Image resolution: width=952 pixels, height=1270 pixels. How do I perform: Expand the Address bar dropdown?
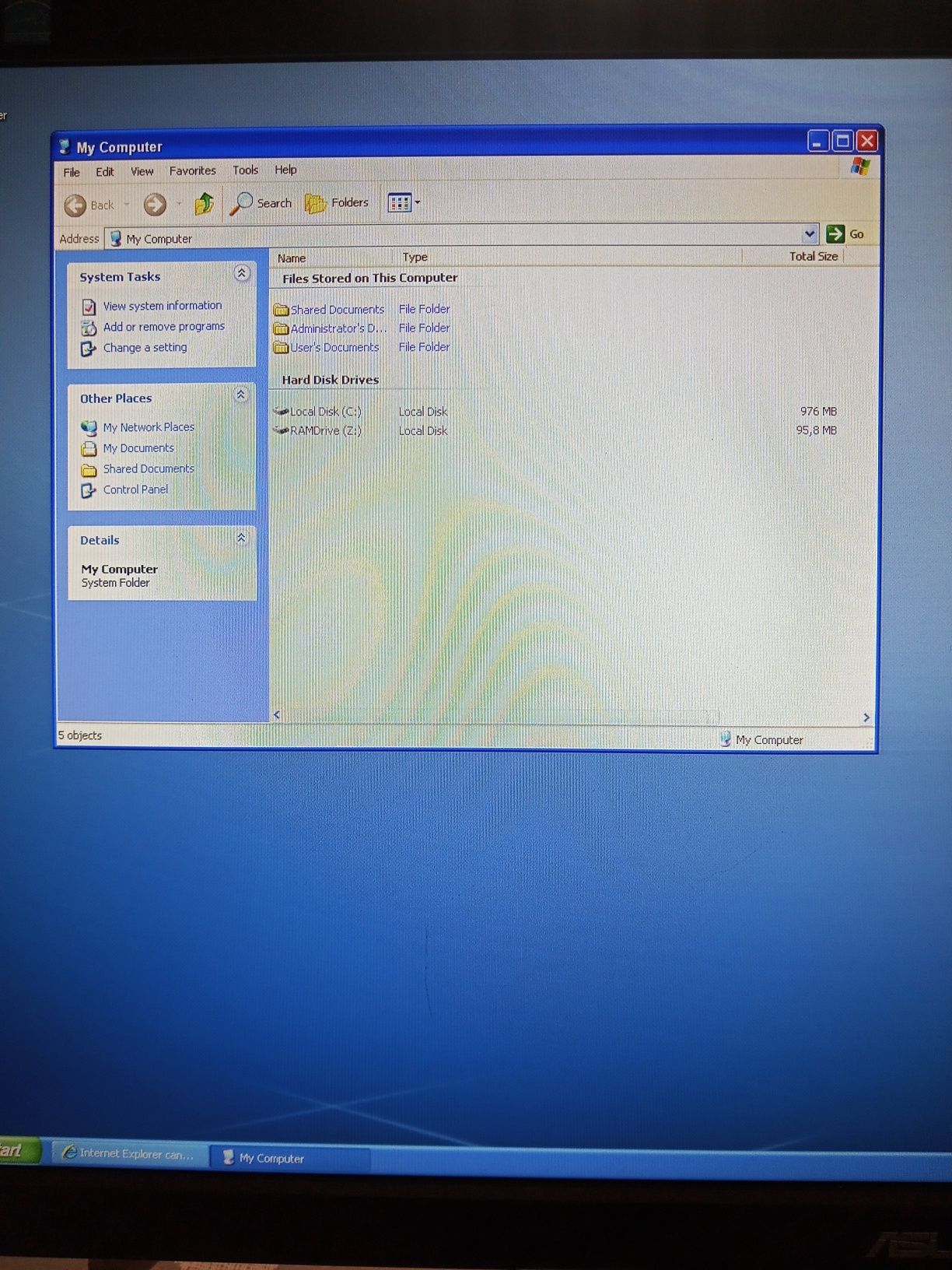pyautogui.click(x=810, y=233)
